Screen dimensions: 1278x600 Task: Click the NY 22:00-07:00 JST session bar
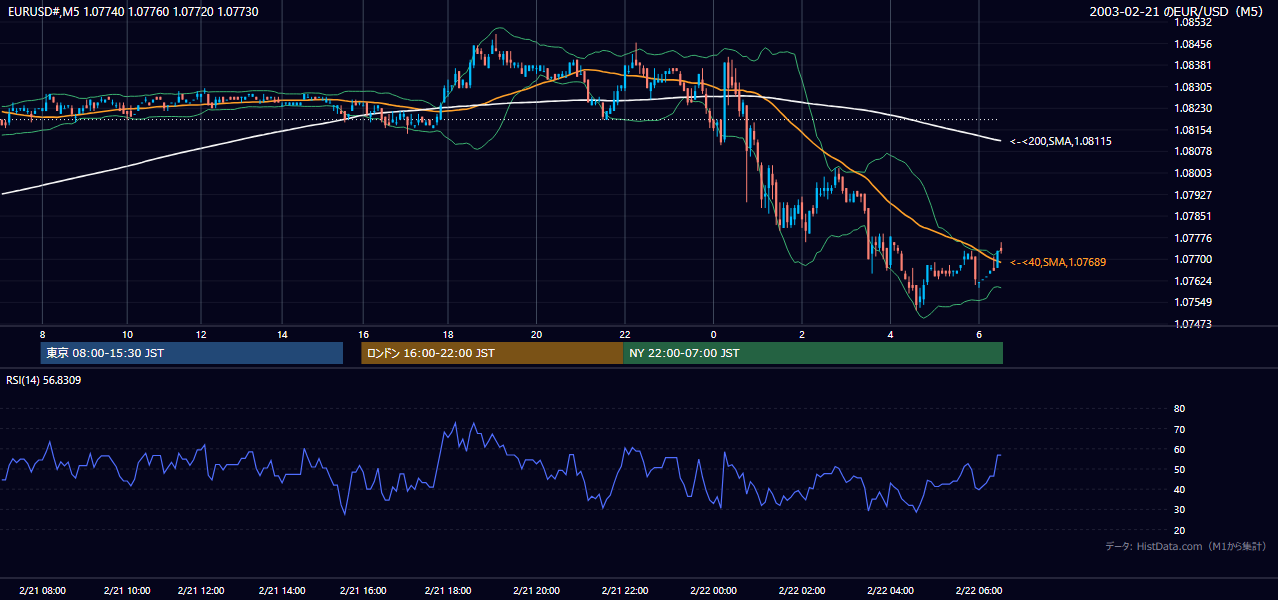pos(813,353)
